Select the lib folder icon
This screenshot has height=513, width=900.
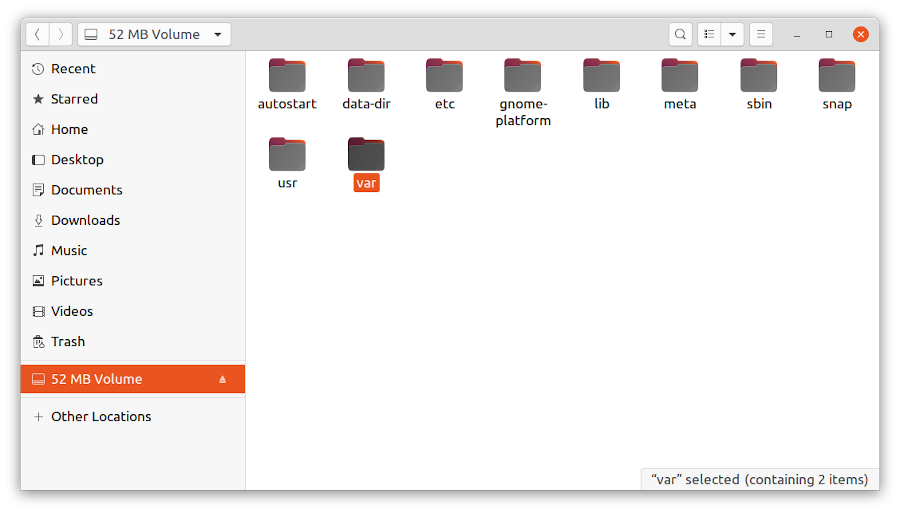pyautogui.click(x=602, y=75)
